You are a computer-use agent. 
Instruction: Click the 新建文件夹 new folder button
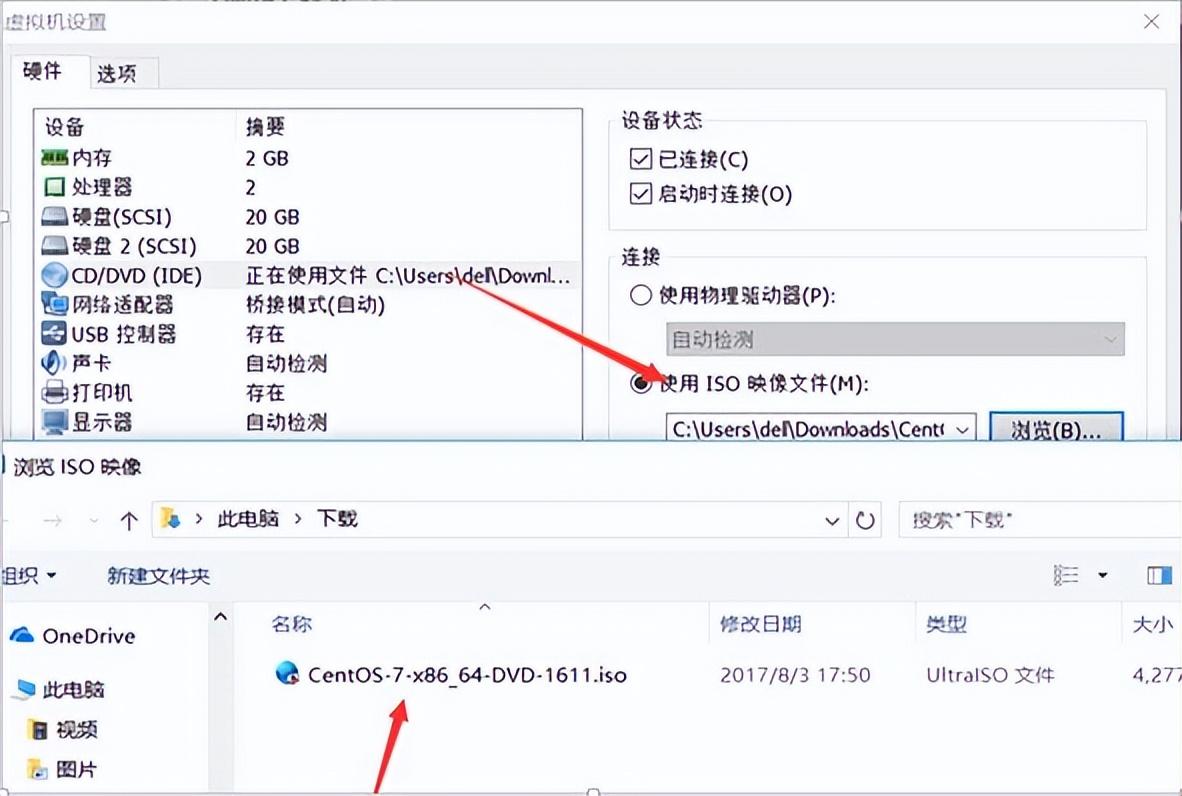(159, 576)
